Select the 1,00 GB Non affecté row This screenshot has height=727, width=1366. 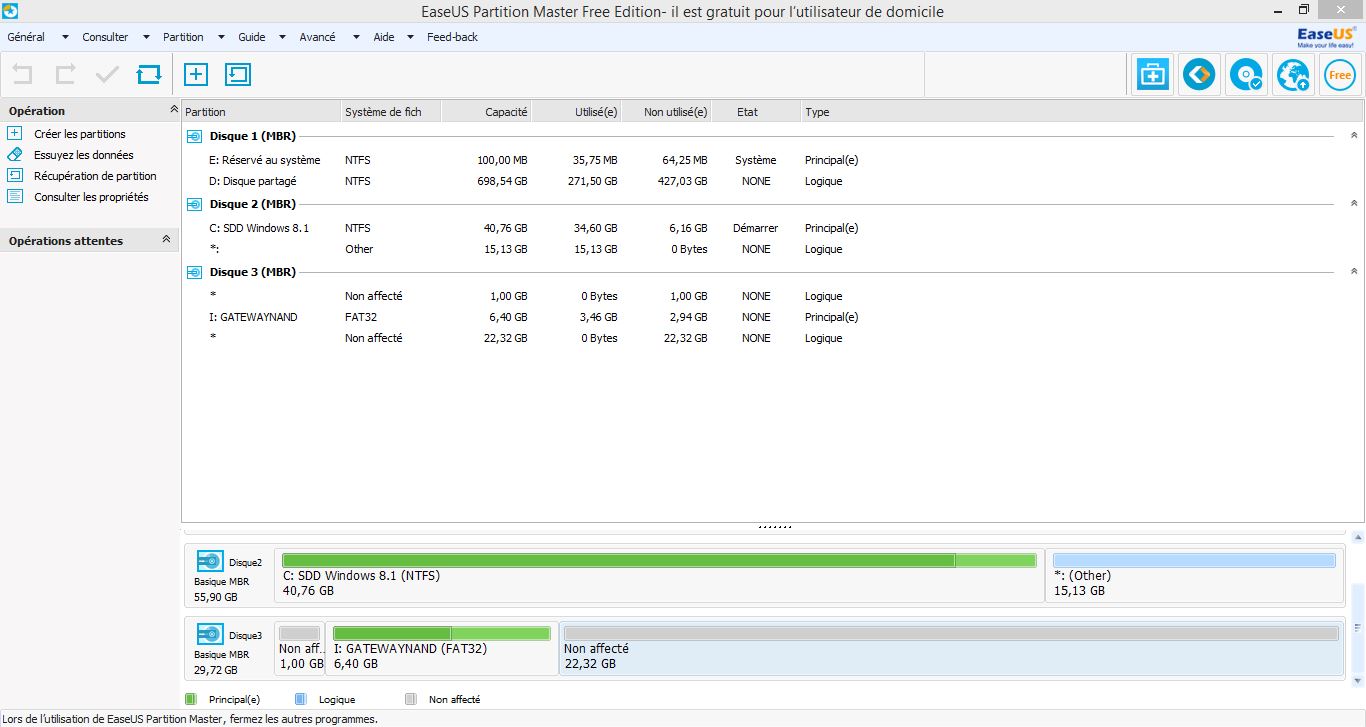(x=772, y=296)
